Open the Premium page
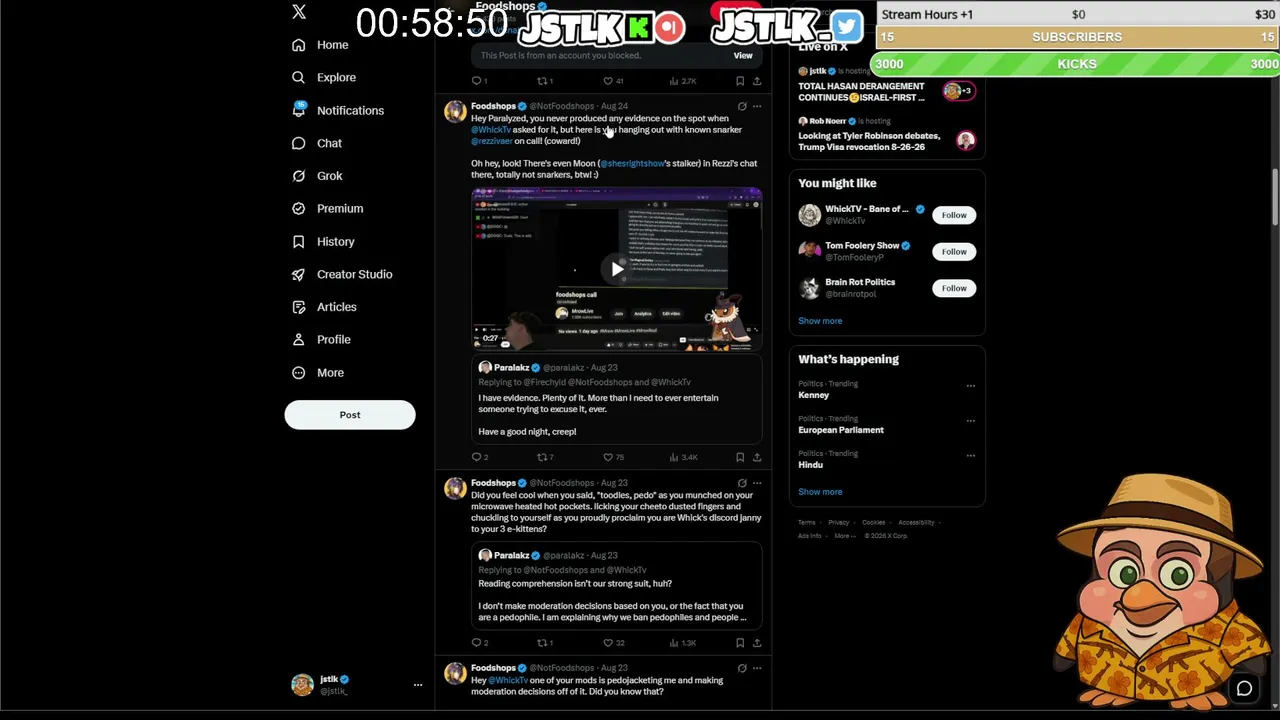This screenshot has width=1280, height=720. (x=327, y=208)
